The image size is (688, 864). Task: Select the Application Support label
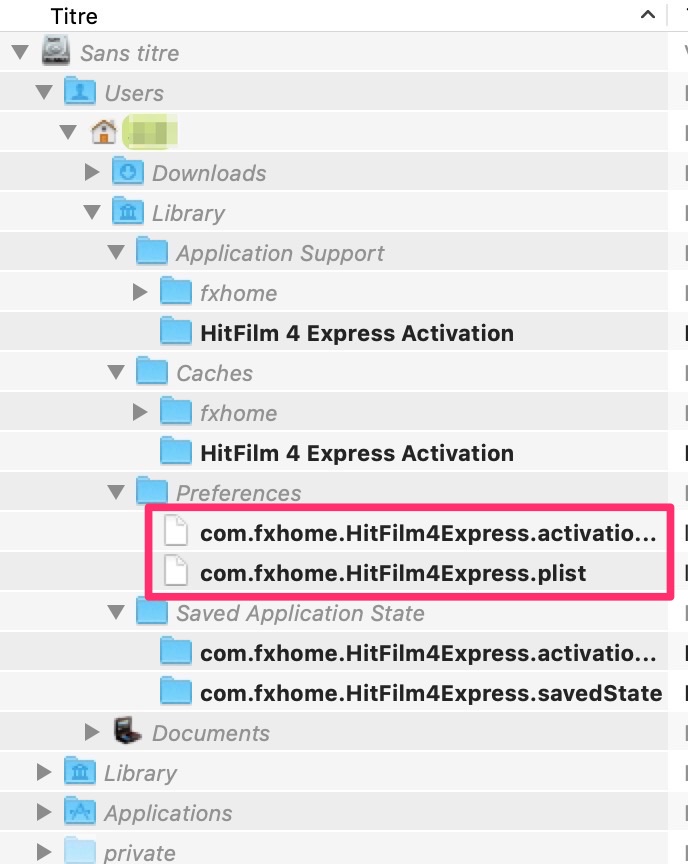tap(280, 253)
